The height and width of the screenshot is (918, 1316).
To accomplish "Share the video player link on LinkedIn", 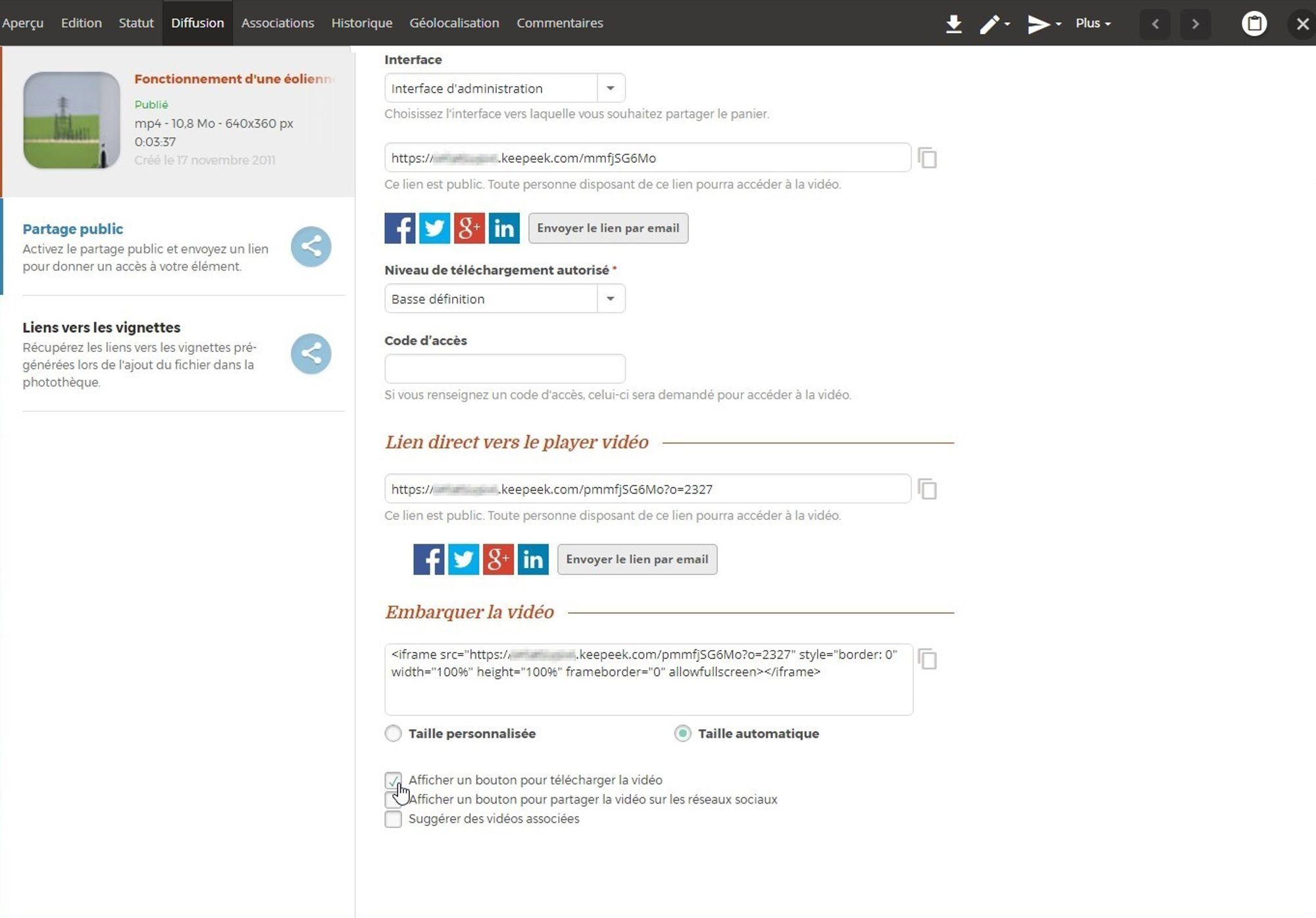I will (x=532, y=559).
